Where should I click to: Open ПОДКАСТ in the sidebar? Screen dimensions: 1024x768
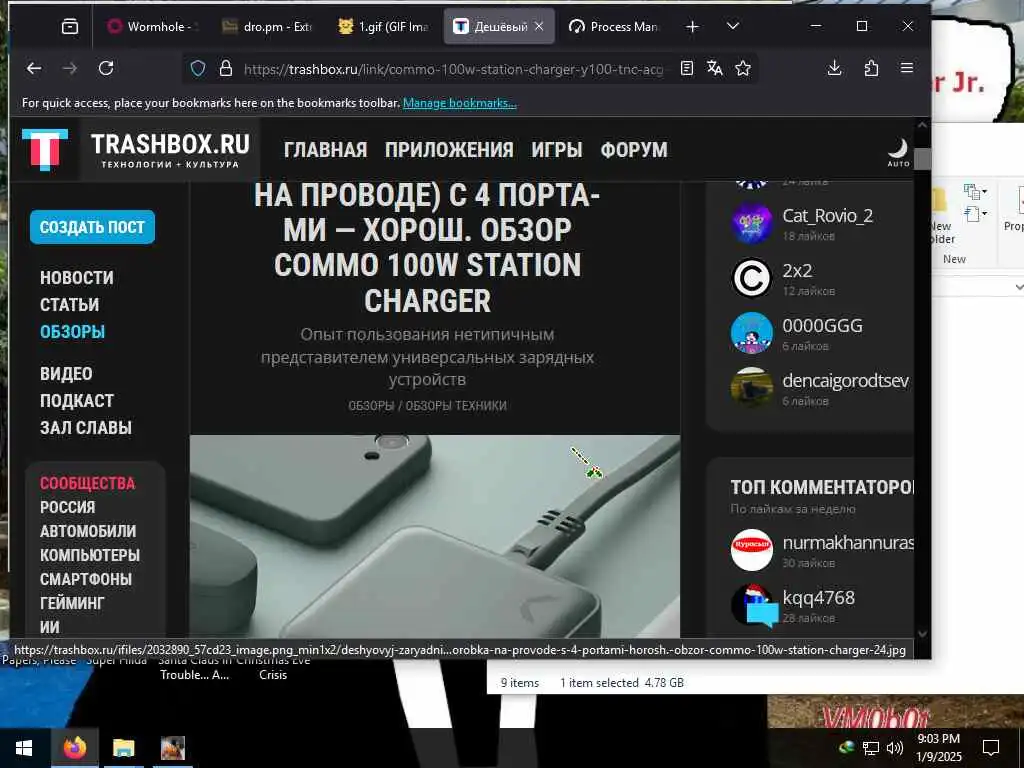coord(76,400)
